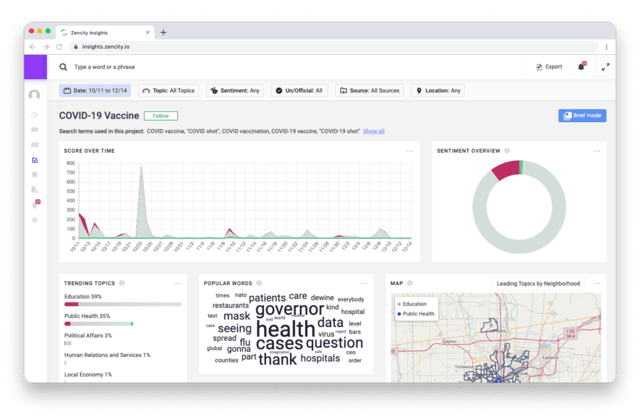The image size is (640, 418).
Task: Click the info icon beside Popular Words
Action: pyautogui.click(x=259, y=283)
